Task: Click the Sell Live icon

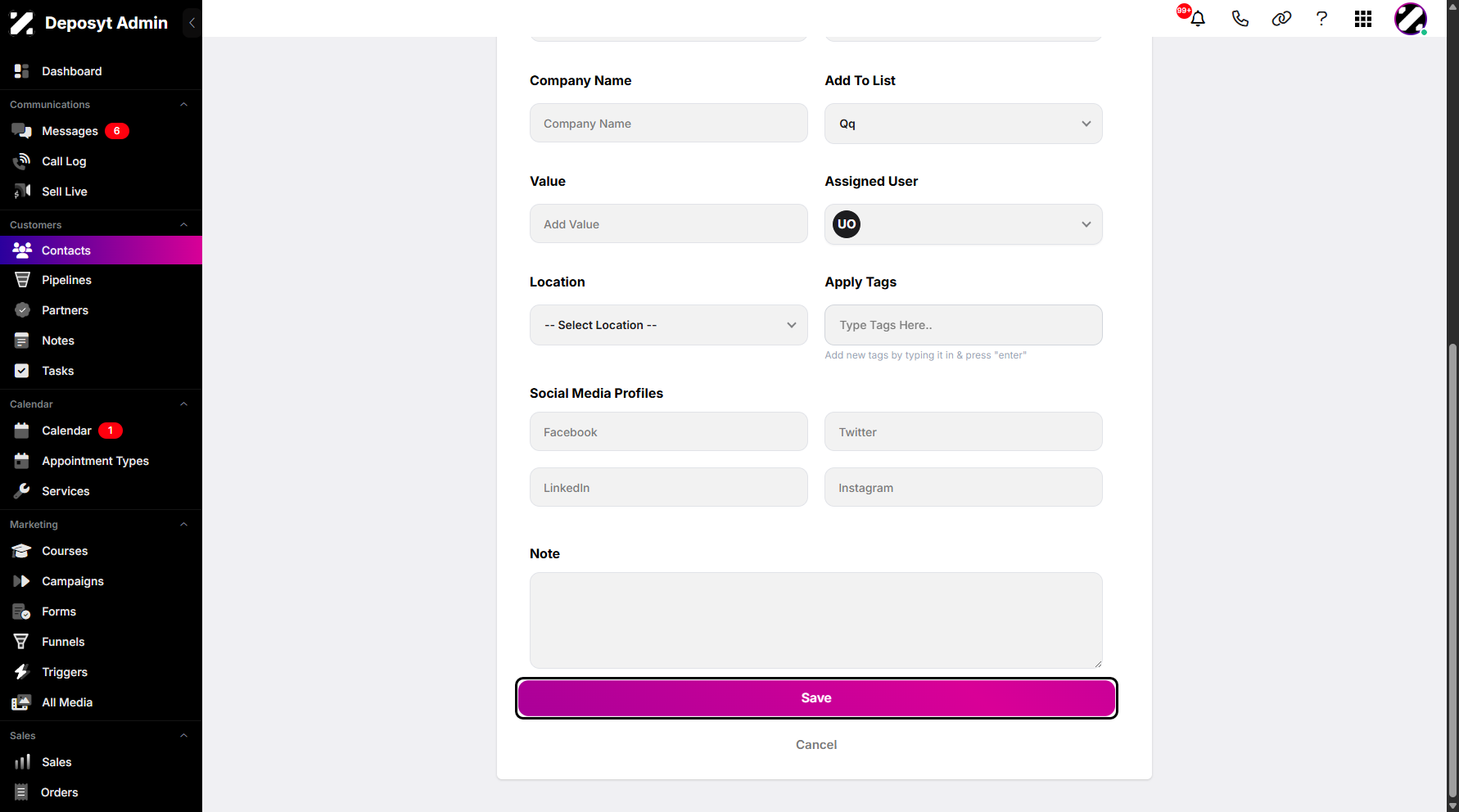Action: (x=22, y=192)
